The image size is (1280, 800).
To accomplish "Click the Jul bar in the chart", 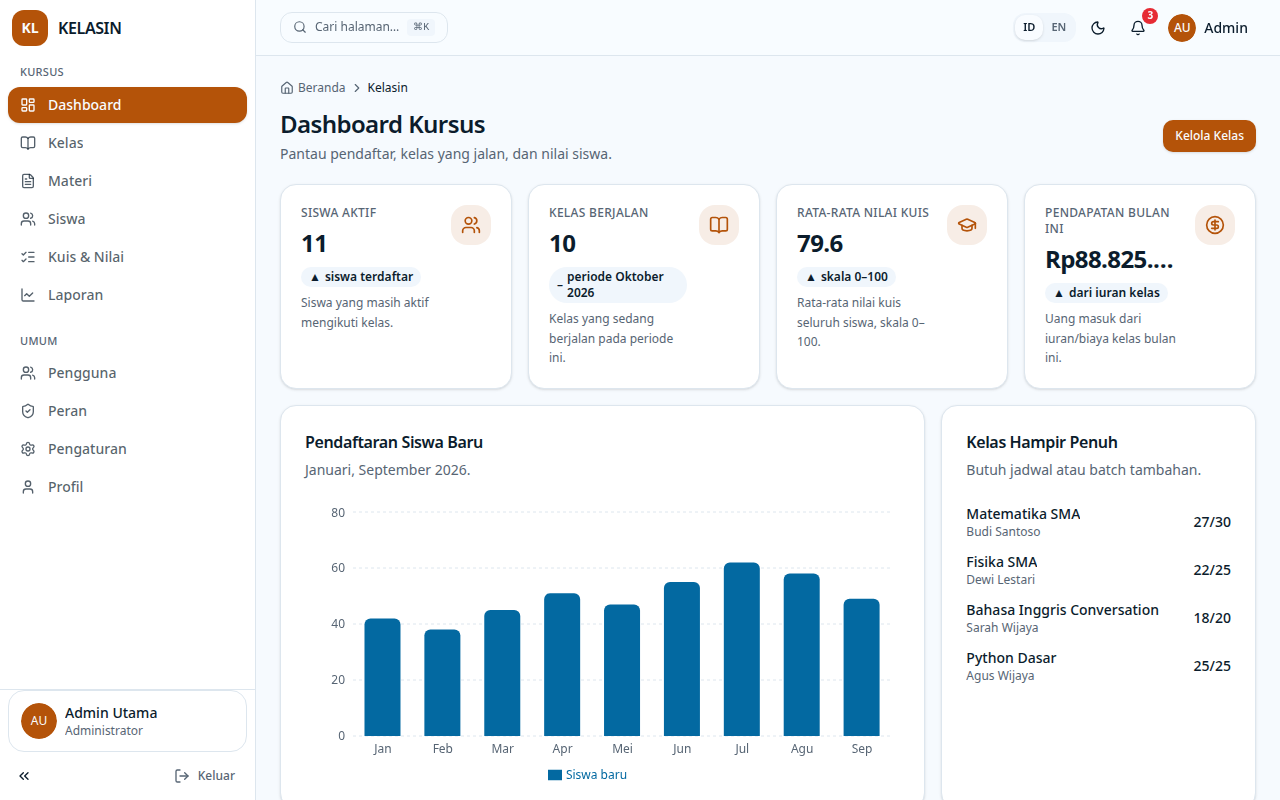I will [x=742, y=649].
